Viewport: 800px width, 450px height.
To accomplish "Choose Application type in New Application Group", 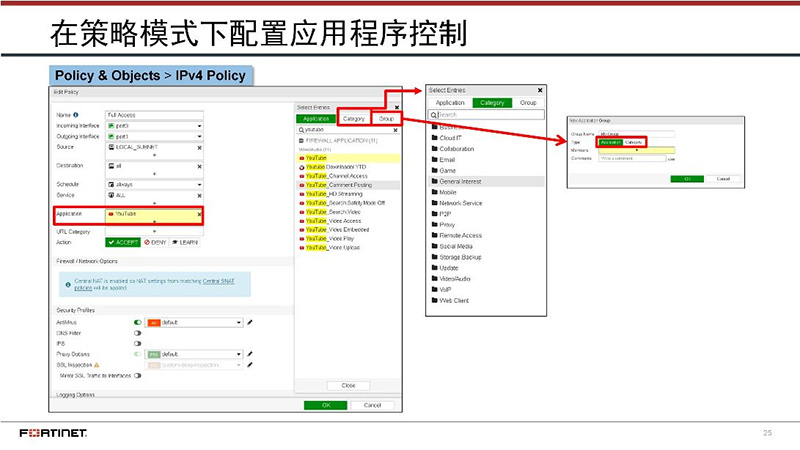I will pyautogui.click(x=611, y=142).
